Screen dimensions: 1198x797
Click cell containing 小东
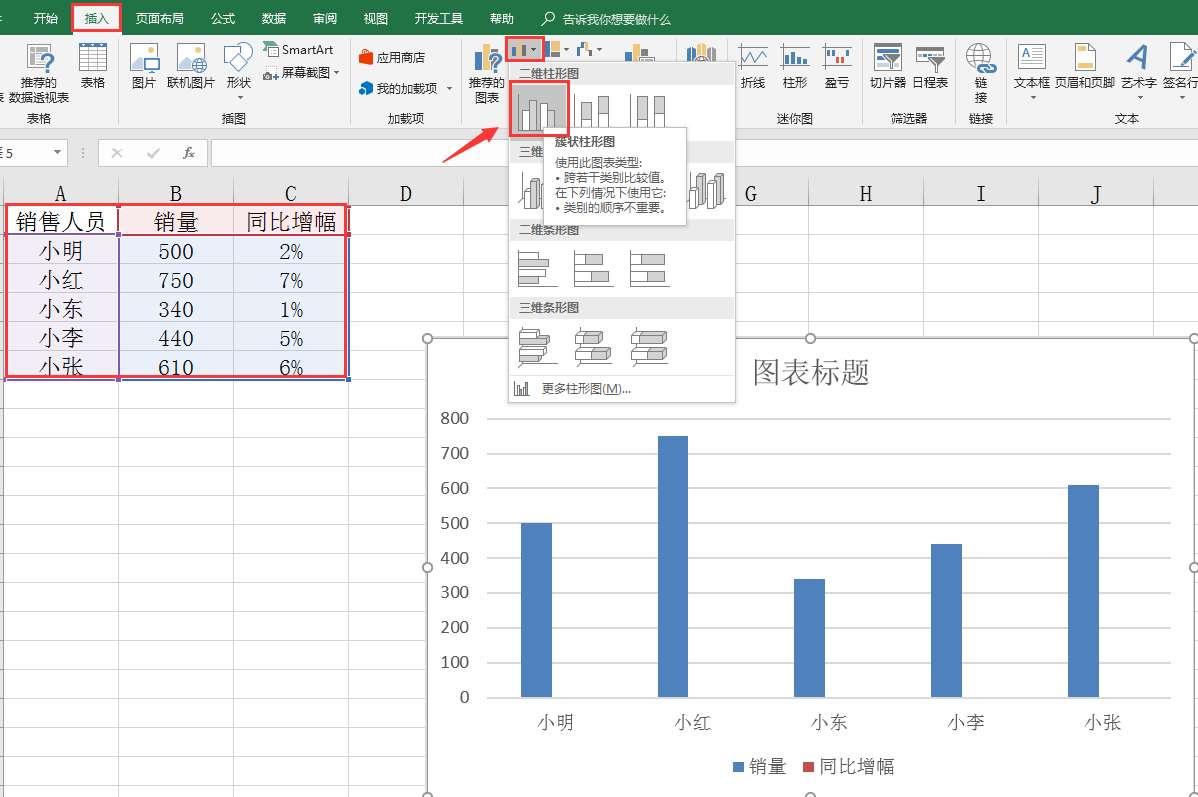point(61,309)
